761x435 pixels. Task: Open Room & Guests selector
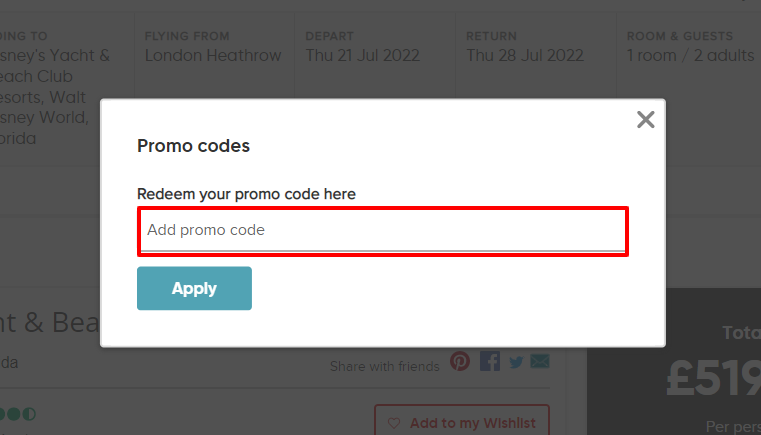point(690,56)
